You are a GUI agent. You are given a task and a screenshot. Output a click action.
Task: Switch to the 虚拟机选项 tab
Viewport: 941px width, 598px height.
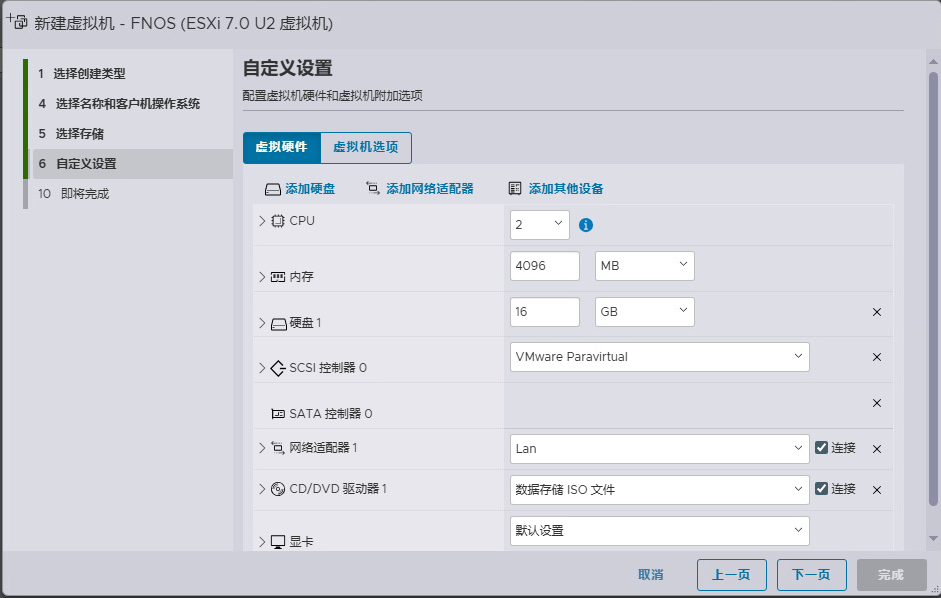pyautogui.click(x=366, y=147)
